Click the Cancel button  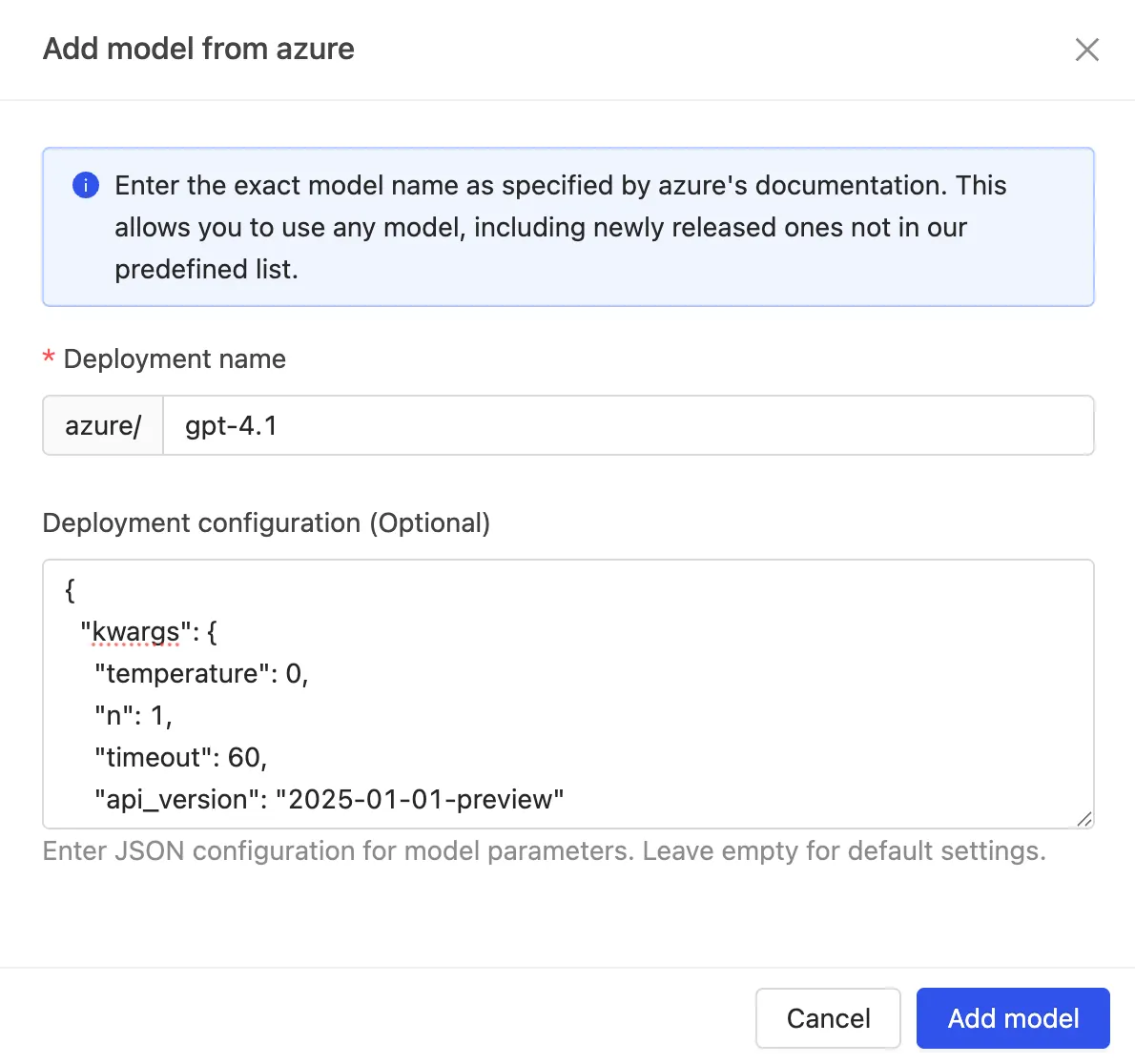(x=828, y=1018)
